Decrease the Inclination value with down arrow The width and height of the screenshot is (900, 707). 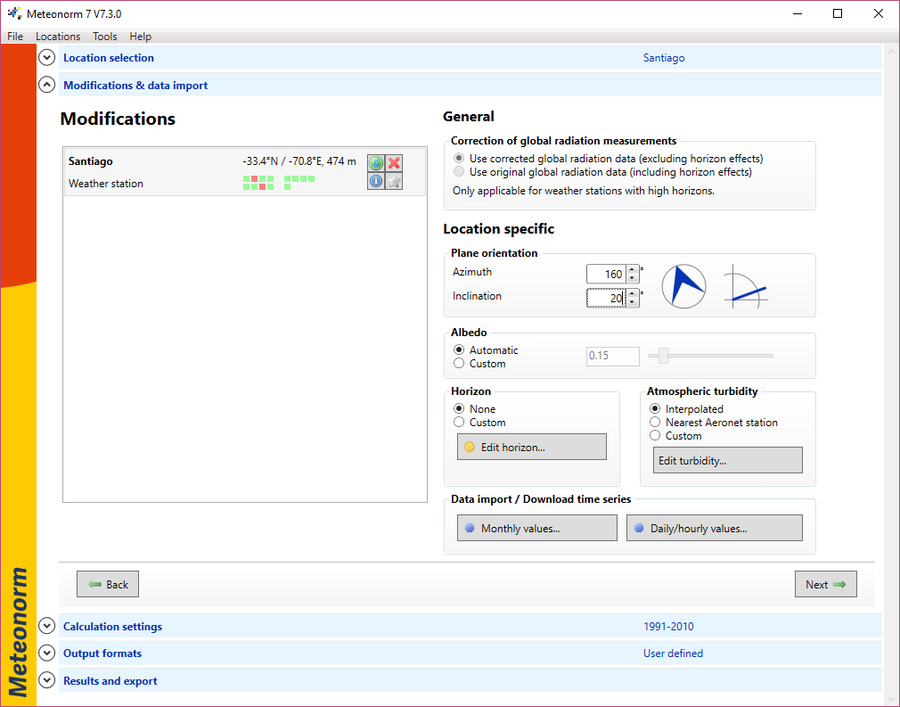coord(633,302)
